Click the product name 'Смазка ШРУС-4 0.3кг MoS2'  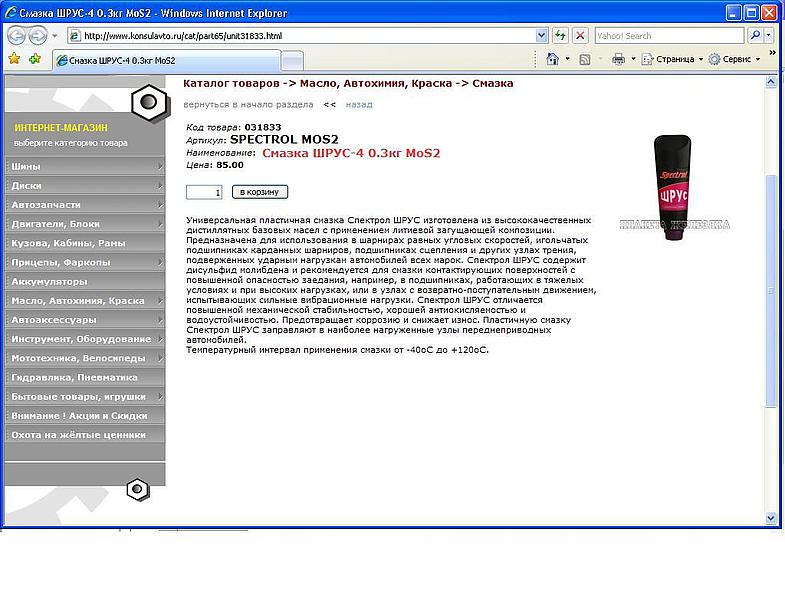click(351, 153)
